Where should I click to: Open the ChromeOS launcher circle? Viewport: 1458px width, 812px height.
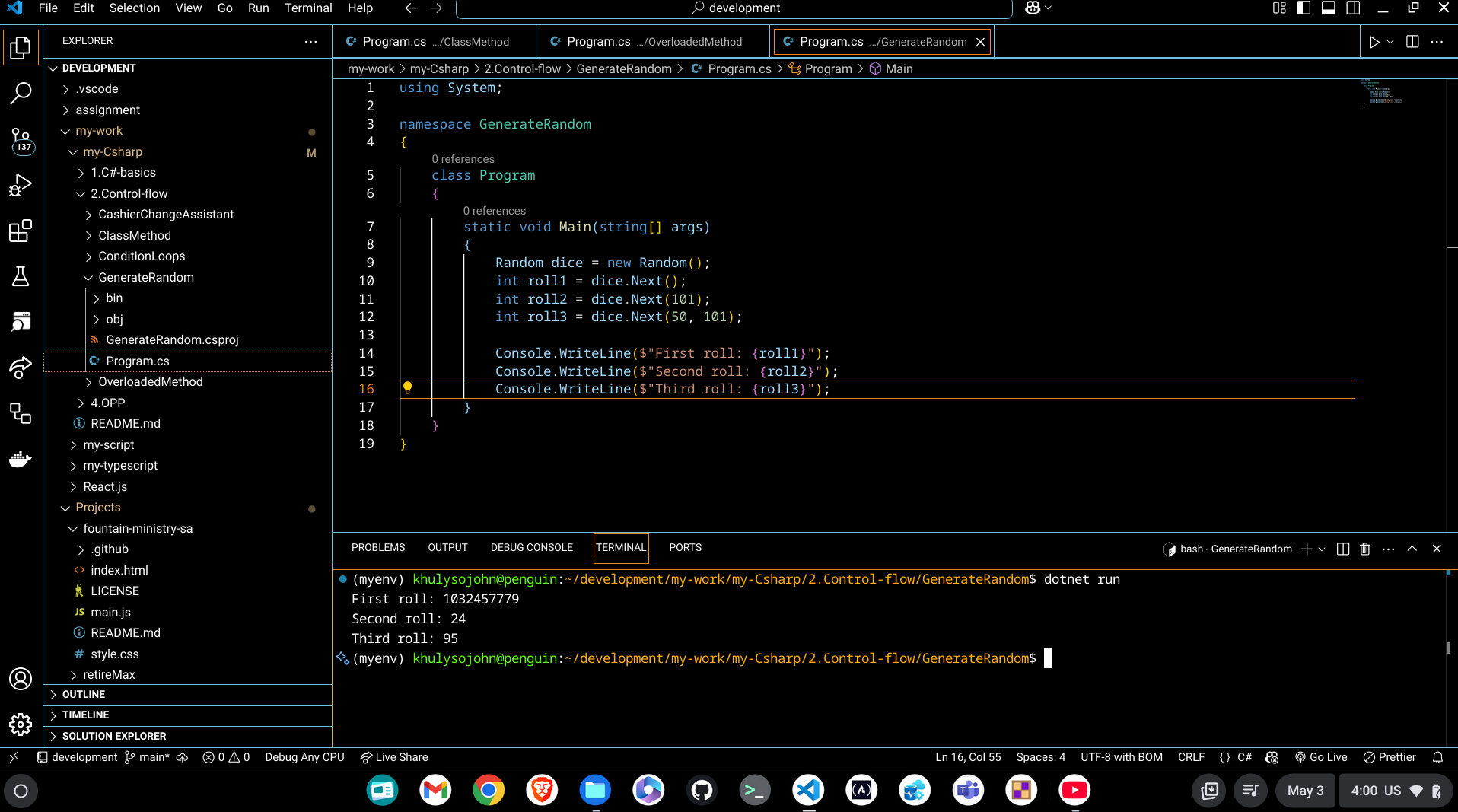(x=21, y=791)
